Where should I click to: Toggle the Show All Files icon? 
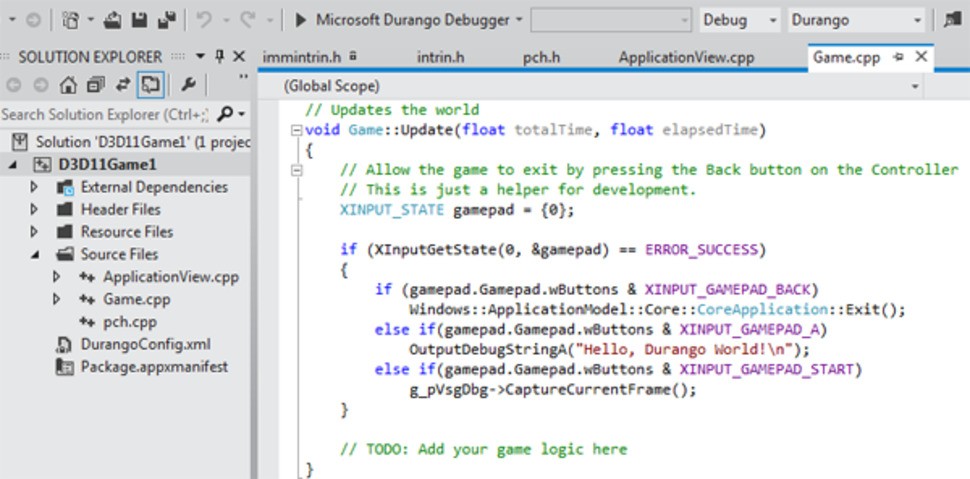(150, 85)
